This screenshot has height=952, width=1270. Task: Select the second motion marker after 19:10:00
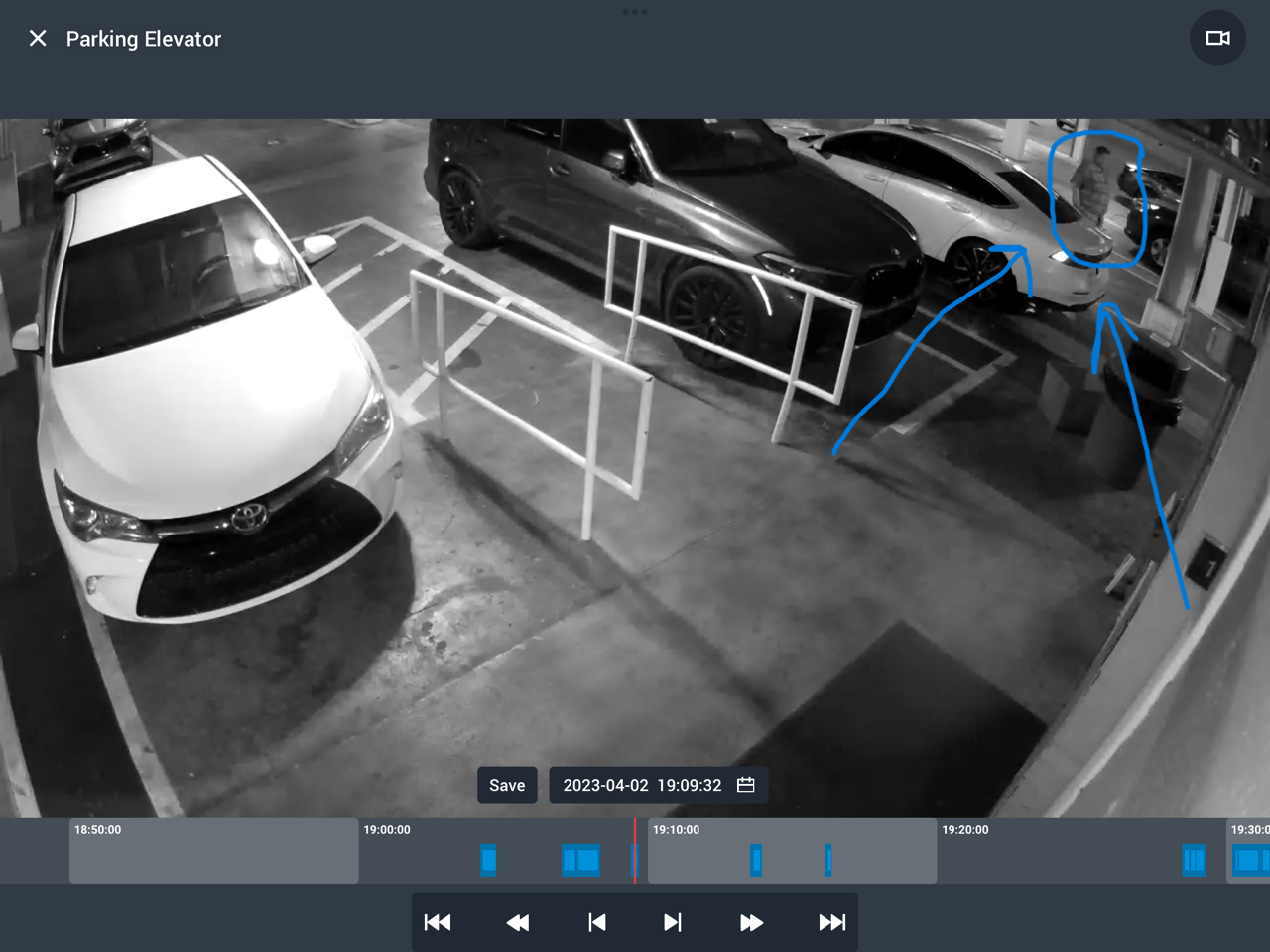(x=828, y=860)
